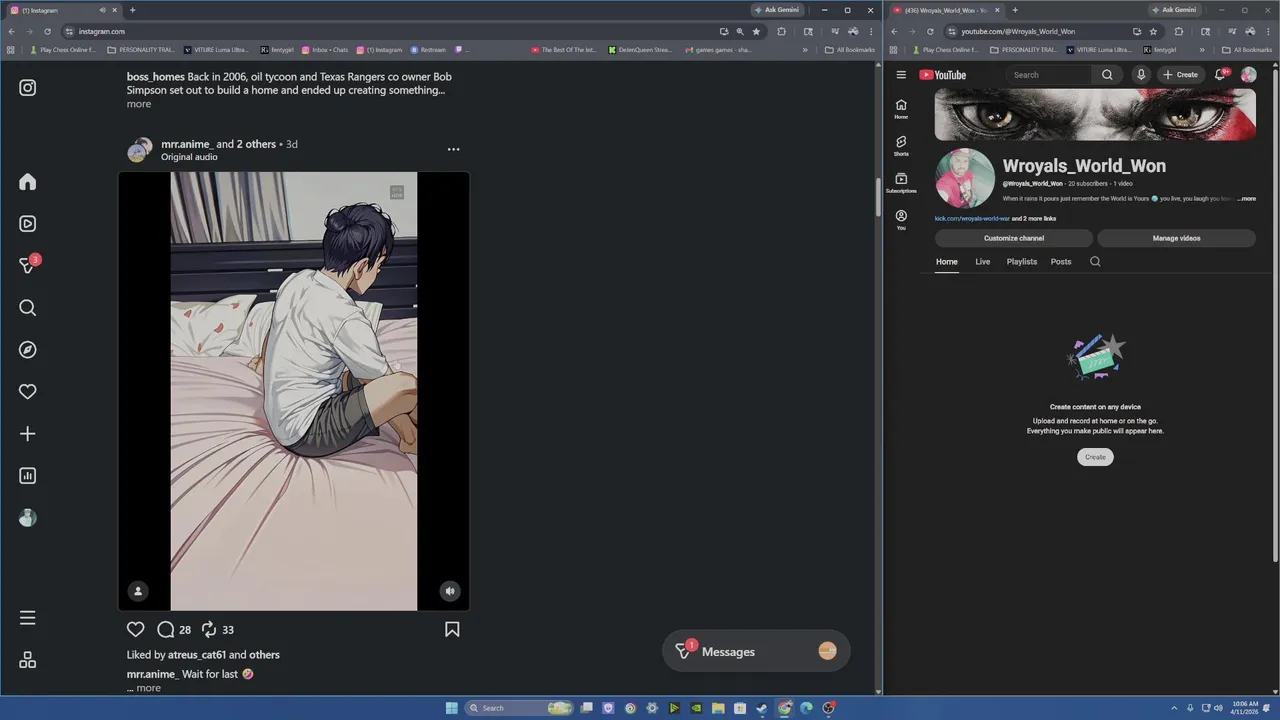
Task: Show tagged people on the reel
Action: point(138,591)
